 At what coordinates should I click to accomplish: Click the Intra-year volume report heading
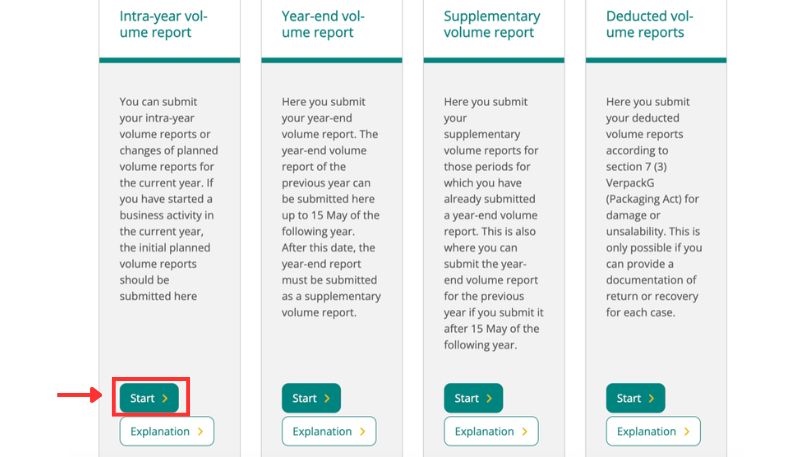tap(164, 24)
